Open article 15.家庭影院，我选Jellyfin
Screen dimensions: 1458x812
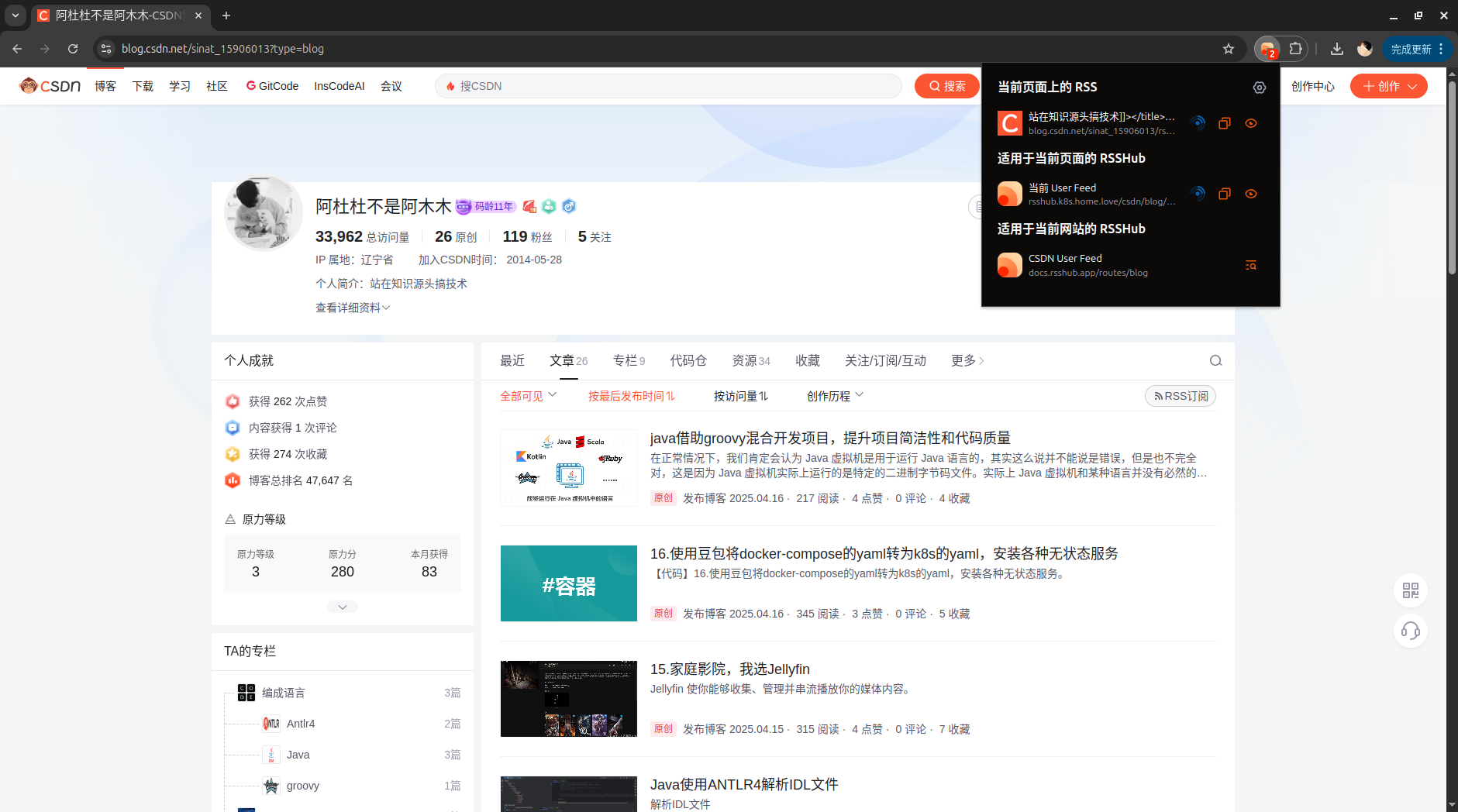pyautogui.click(x=730, y=669)
